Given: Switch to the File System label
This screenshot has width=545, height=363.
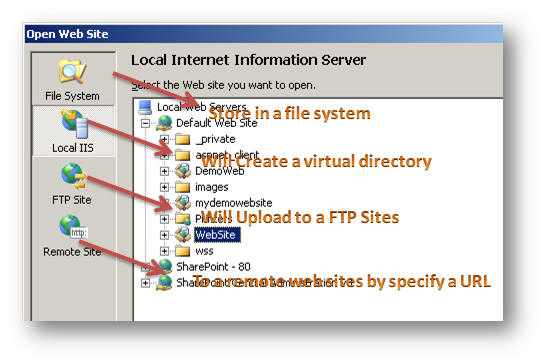Looking at the screenshot, I should (72, 96).
